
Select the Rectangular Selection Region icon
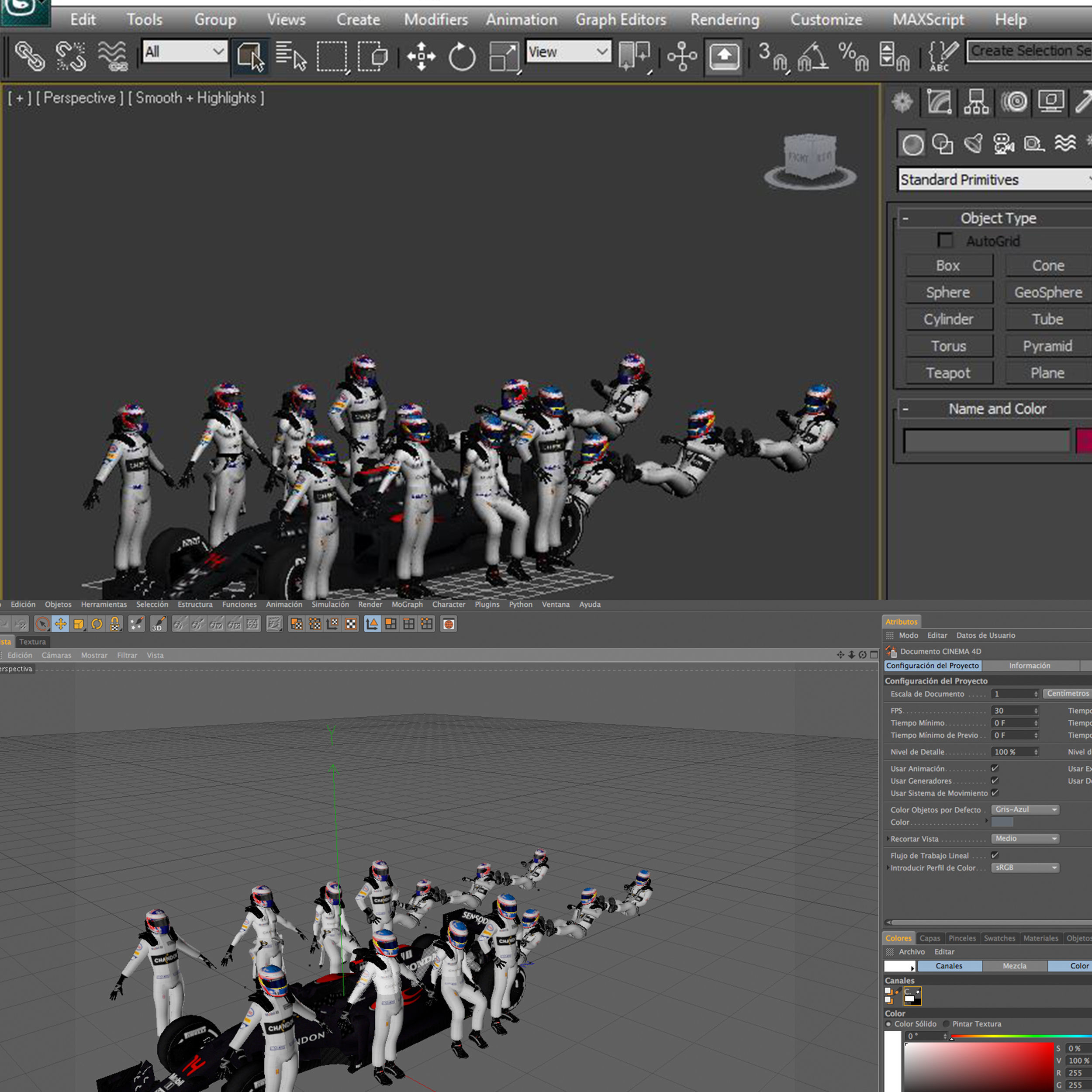(331, 56)
